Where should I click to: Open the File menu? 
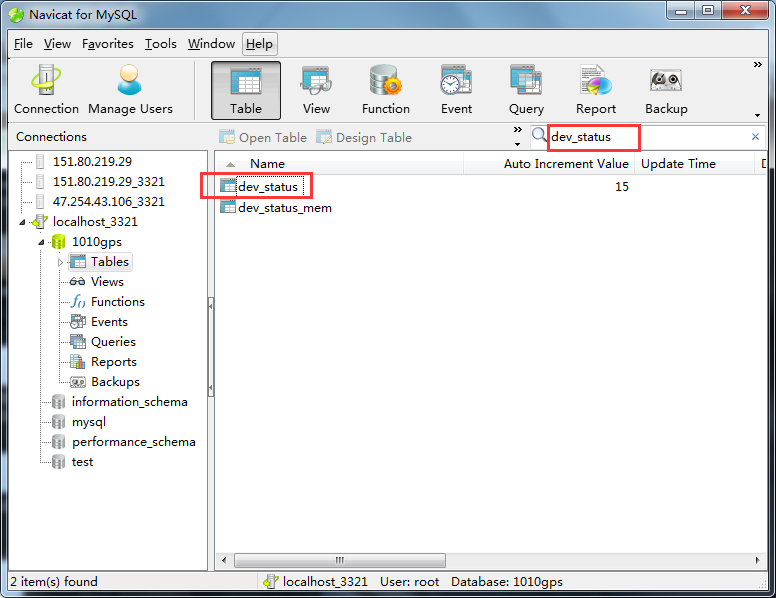tap(23, 44)
